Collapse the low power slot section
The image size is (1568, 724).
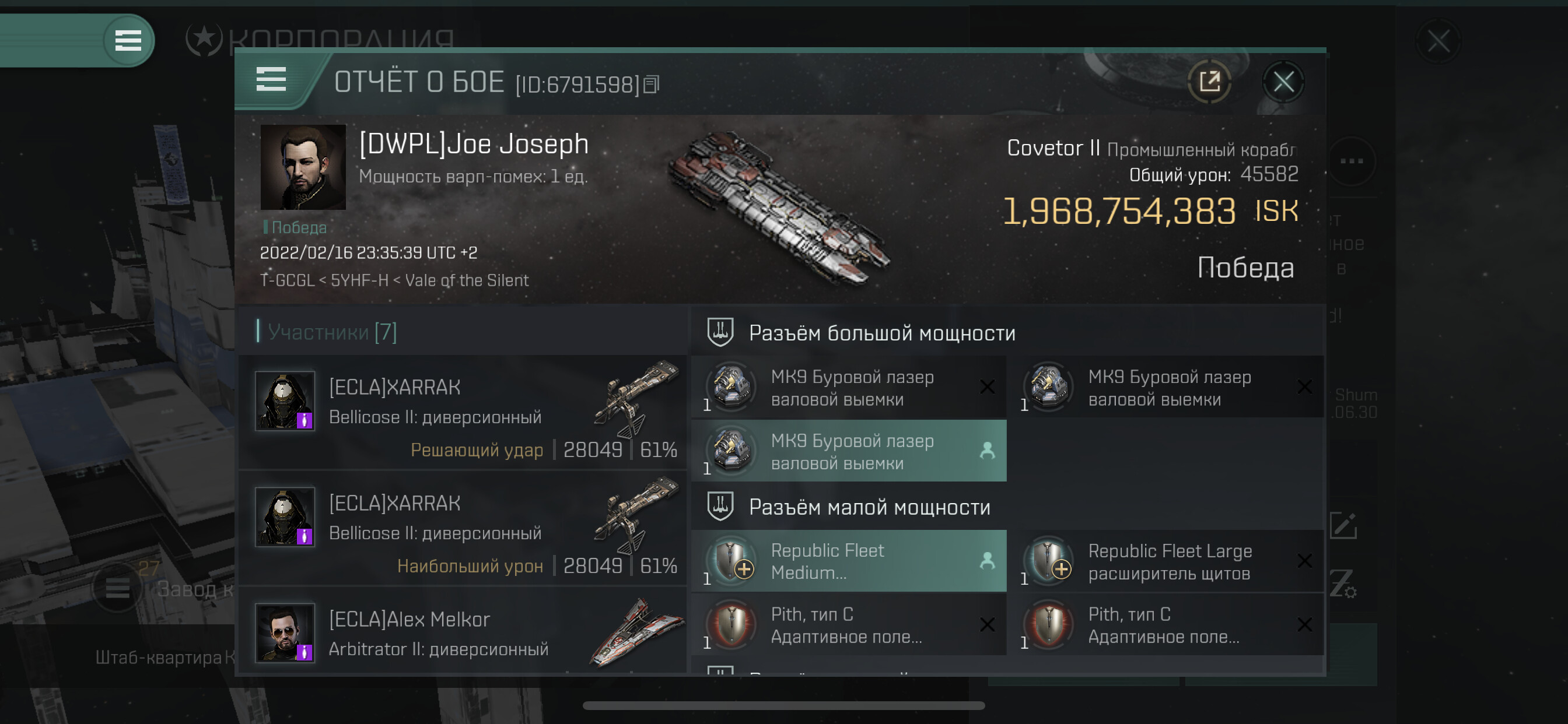(720, 506)
